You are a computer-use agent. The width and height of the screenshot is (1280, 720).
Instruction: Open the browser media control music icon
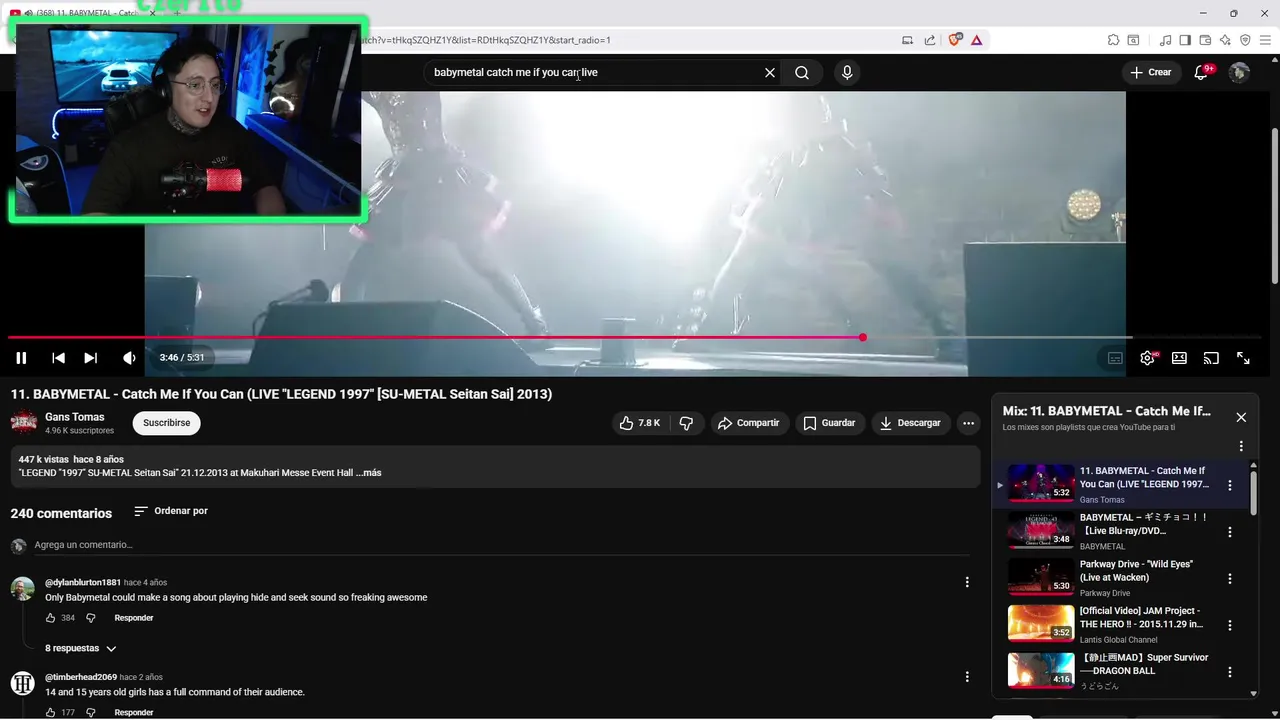coord(1165,40)
